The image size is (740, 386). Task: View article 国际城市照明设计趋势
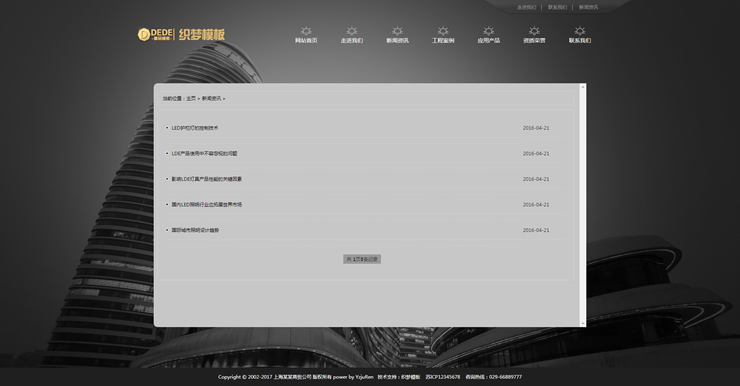(x=195, y=230)
